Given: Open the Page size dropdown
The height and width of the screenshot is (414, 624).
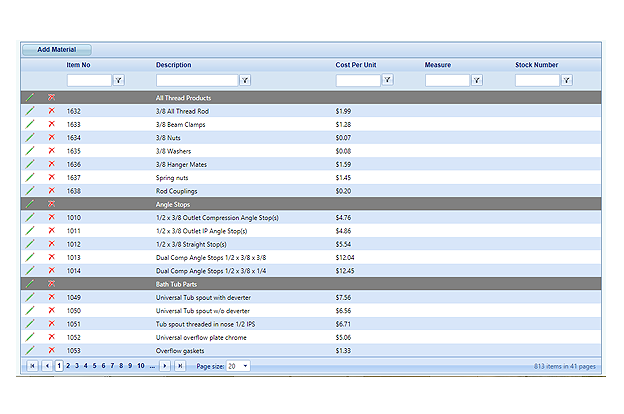Looking at the screenshot, I should pos(238,367).
